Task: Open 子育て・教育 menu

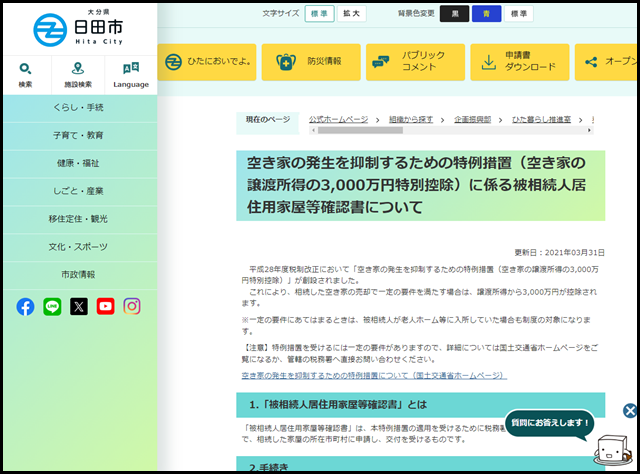Action: point(78,136)
